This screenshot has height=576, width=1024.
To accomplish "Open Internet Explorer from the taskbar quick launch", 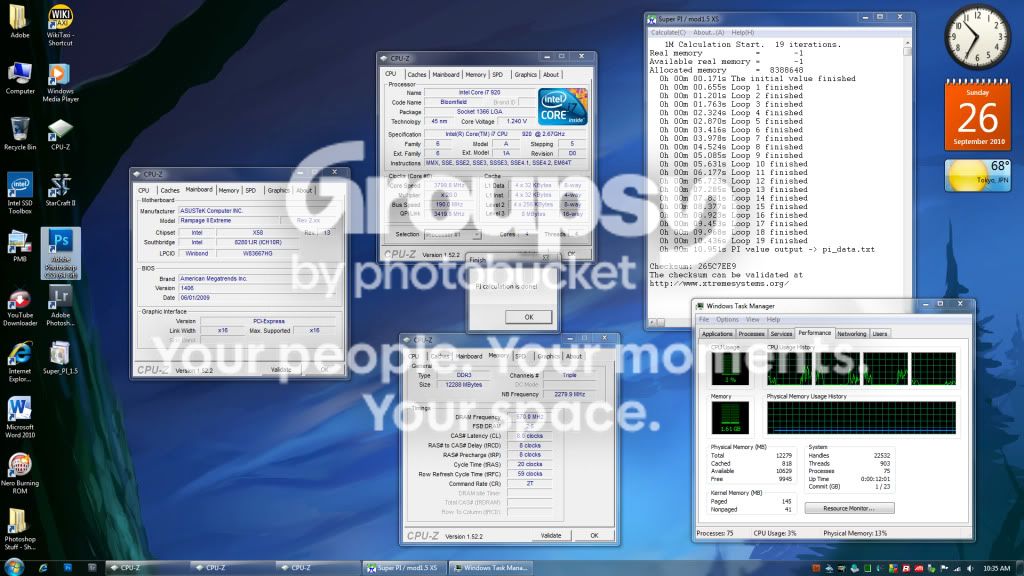I will tap(43, 568).
